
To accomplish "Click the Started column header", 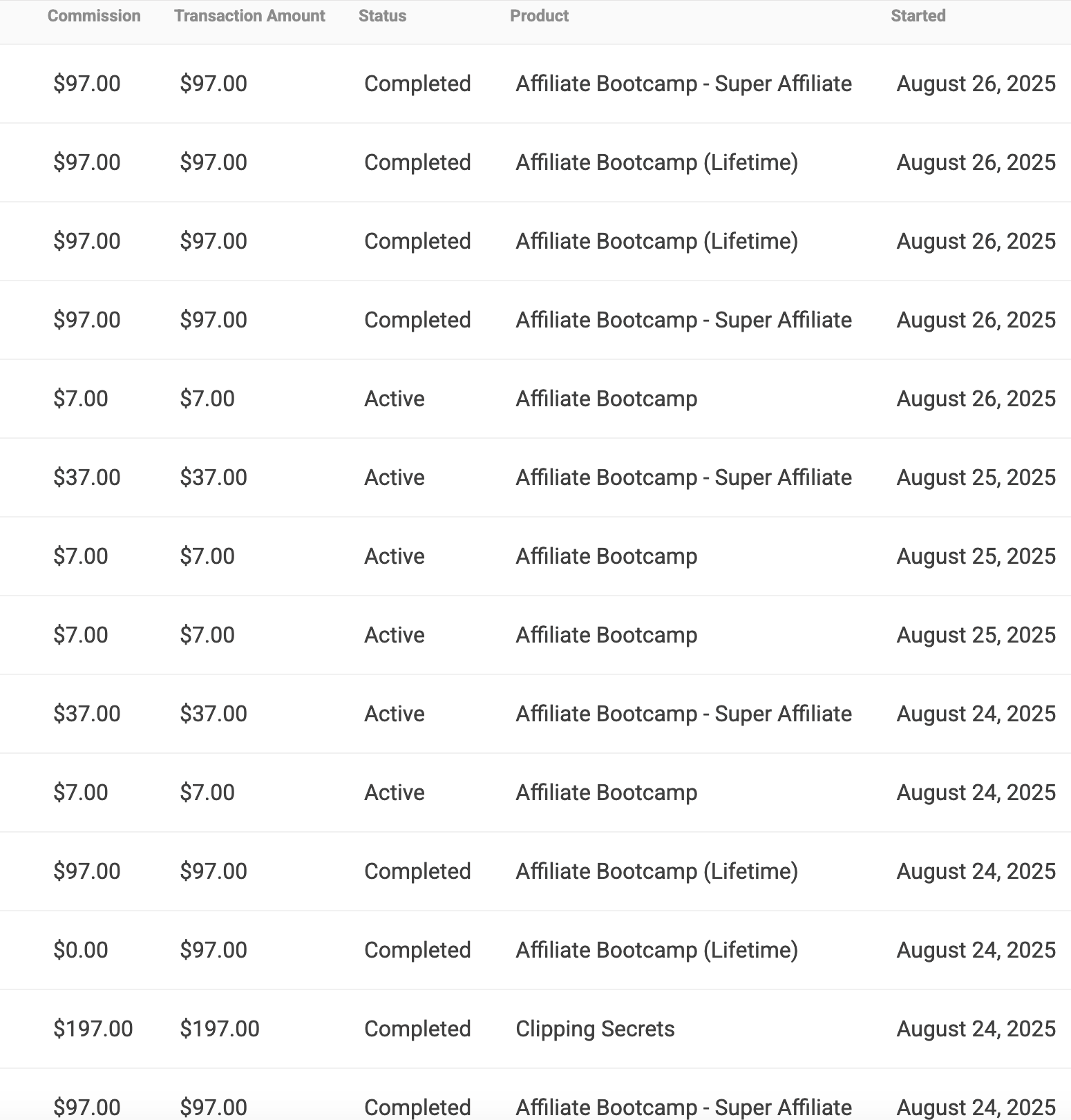I will (x=918, y=16).
